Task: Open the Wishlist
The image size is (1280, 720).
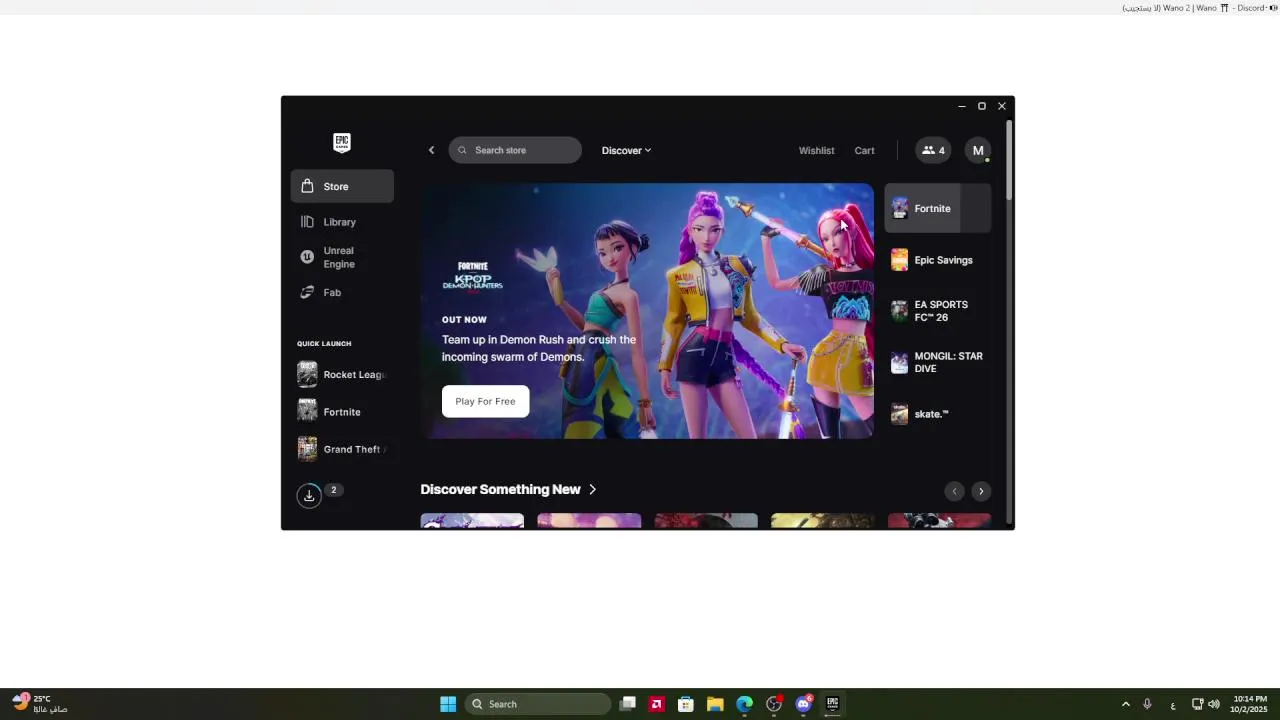Action: click(x=816, y=150)
